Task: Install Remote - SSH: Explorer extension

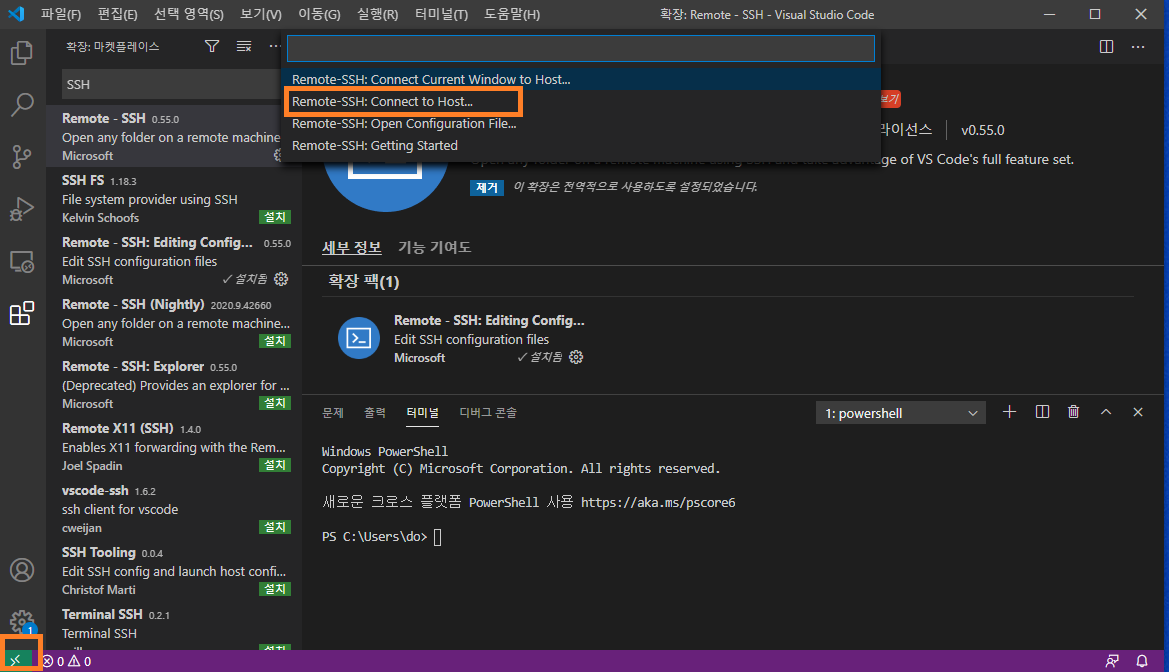Action: click(x=275, y=403)
